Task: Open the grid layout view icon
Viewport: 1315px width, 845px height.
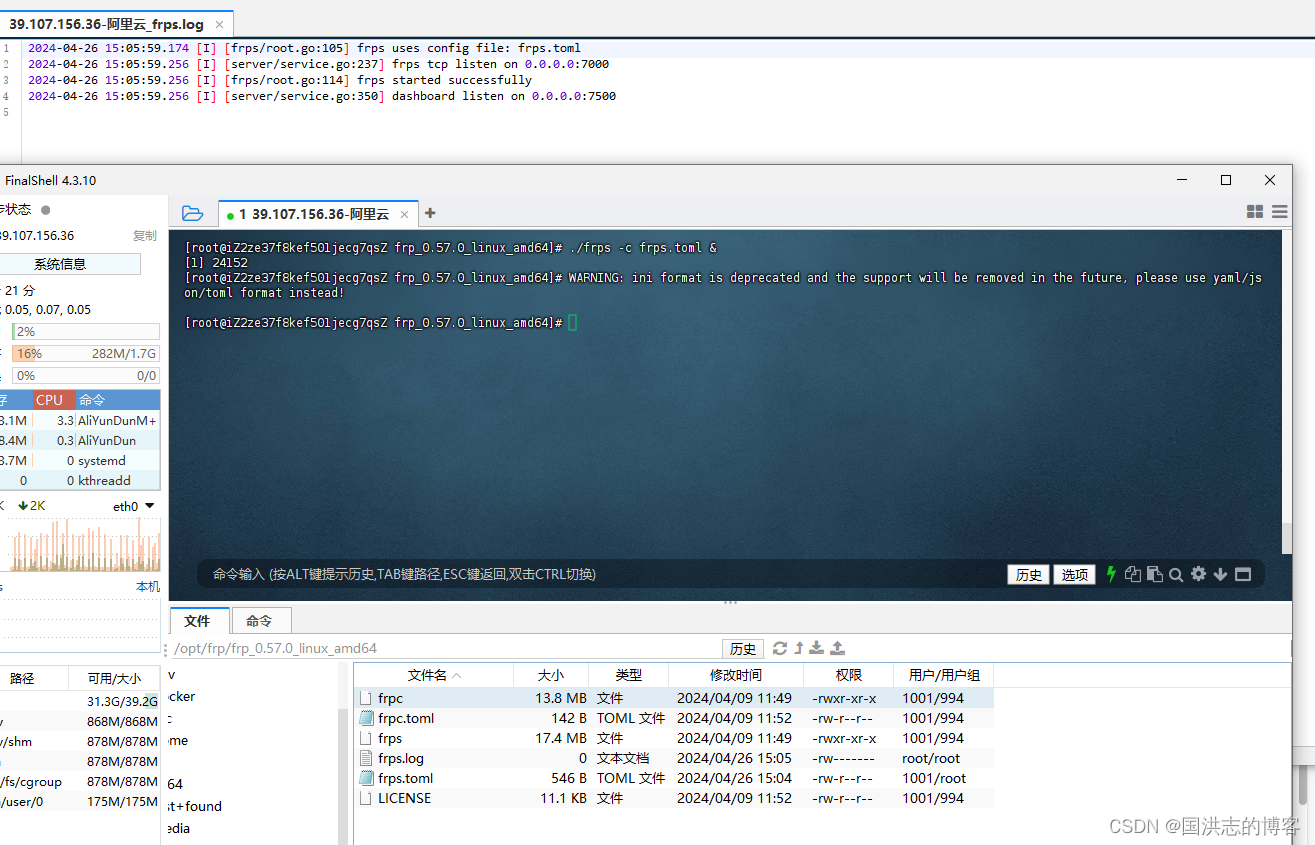Action: [1255, 212]
